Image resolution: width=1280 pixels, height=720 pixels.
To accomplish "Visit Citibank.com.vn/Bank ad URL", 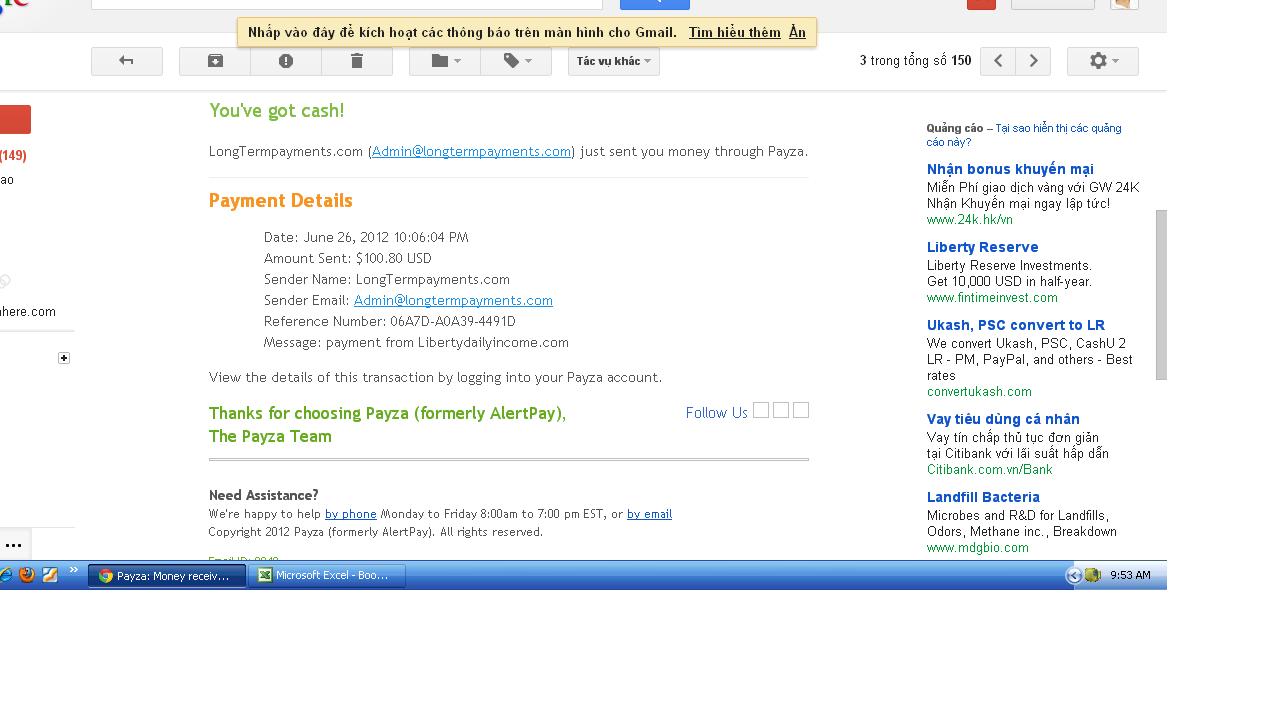I will point(990,469).
